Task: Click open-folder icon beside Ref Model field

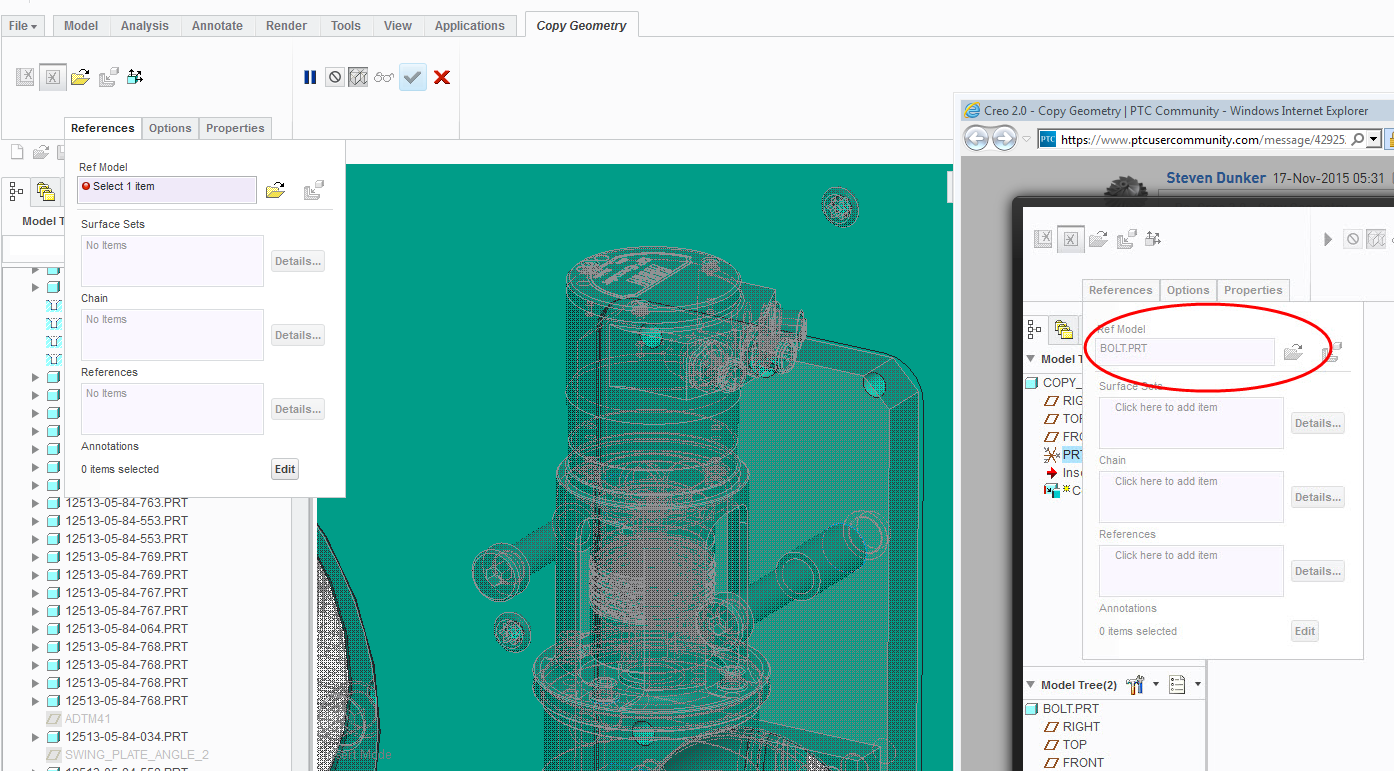Action: 276,190
